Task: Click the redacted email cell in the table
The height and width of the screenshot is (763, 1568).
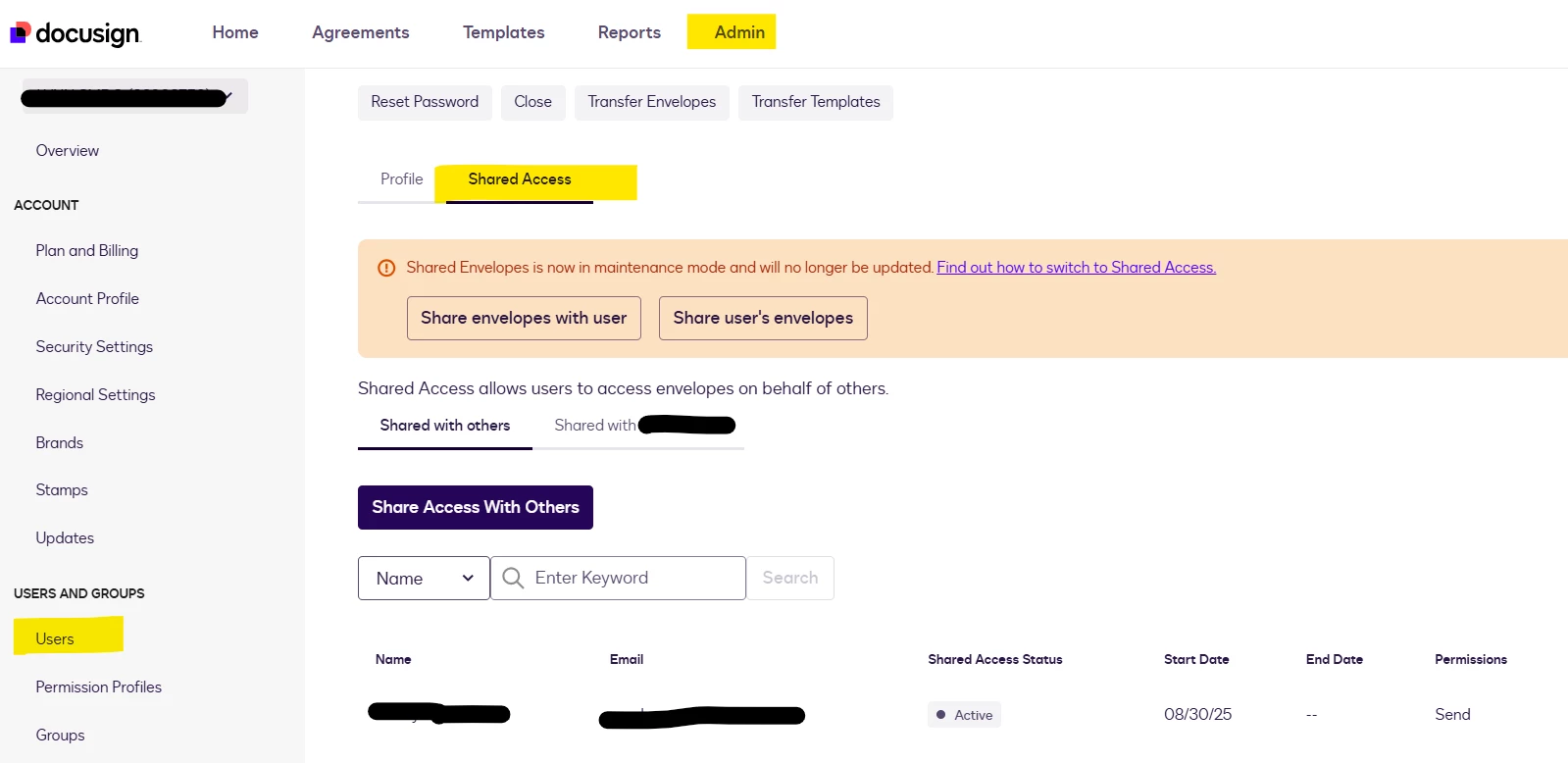Action: (702, 717)
